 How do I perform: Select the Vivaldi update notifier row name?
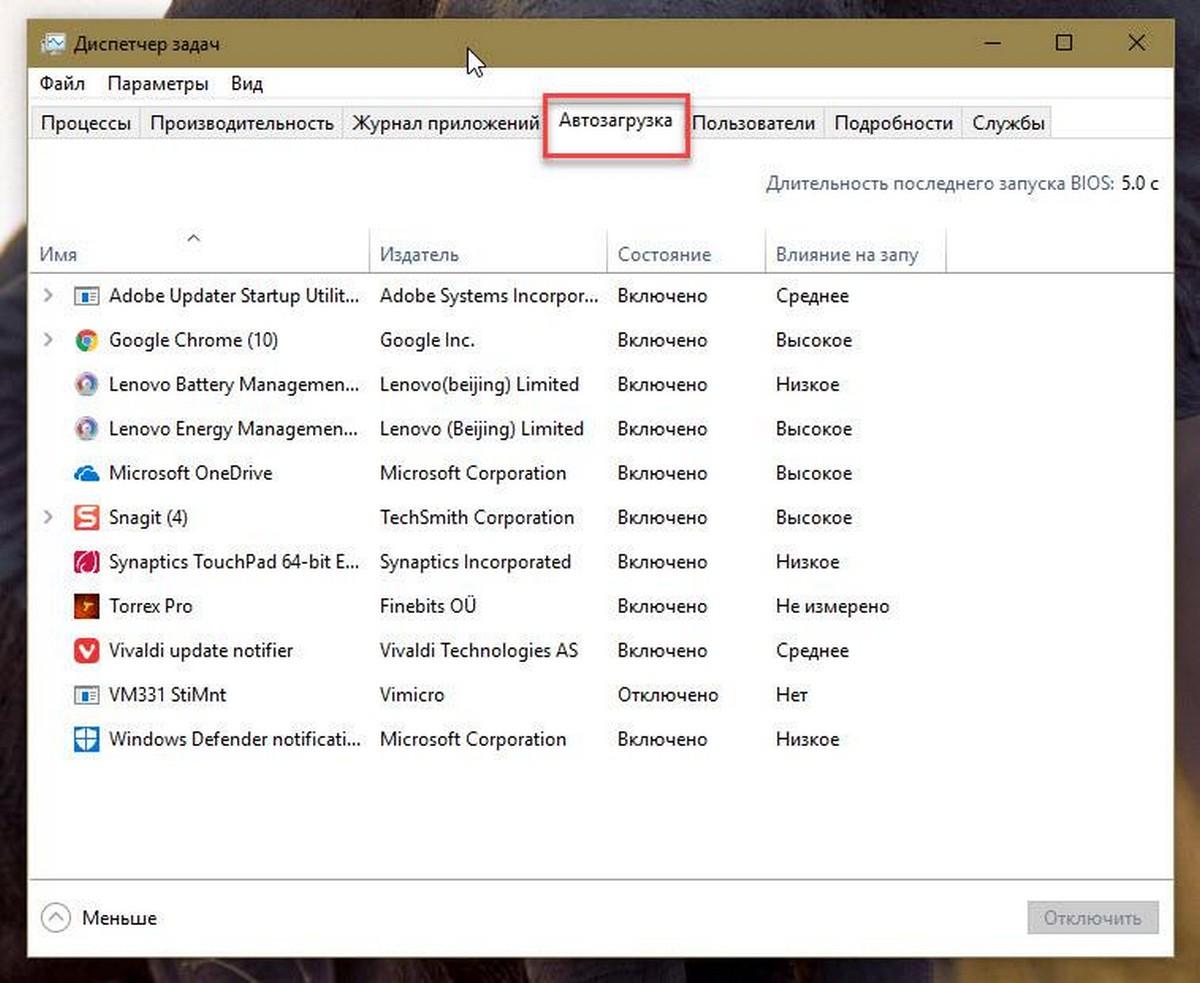[x=200, y=651]
